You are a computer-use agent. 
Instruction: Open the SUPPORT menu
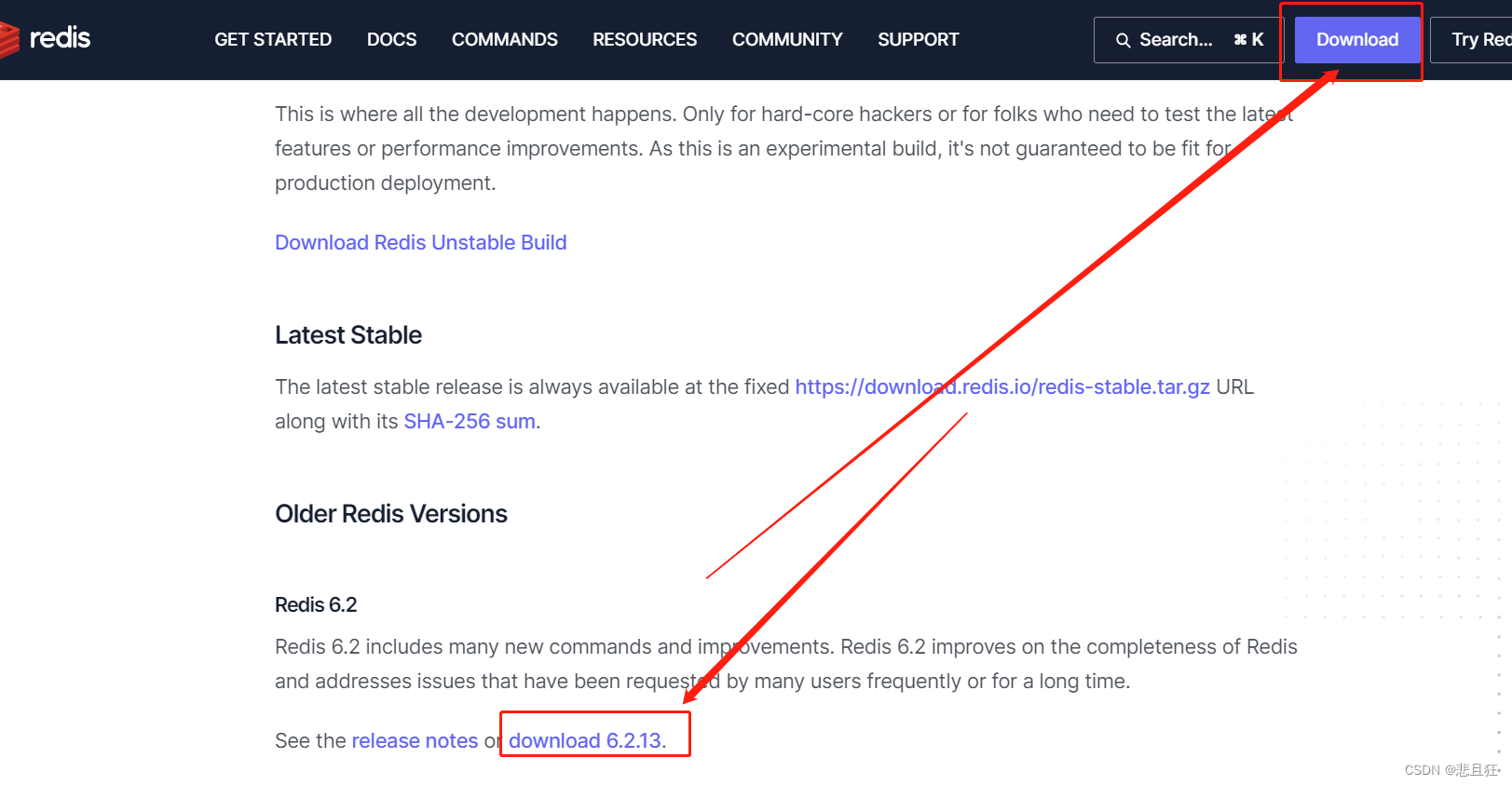(918, 39)
